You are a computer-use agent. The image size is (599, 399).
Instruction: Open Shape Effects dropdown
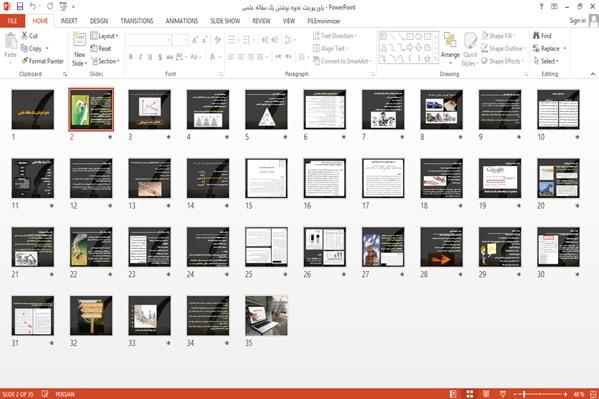503,61
